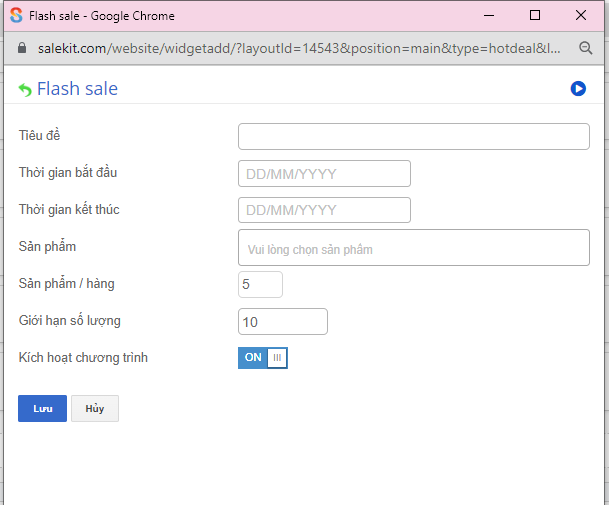
Task: Click the zoom magnifier icon in address bar
Action: tap(586, 47)
